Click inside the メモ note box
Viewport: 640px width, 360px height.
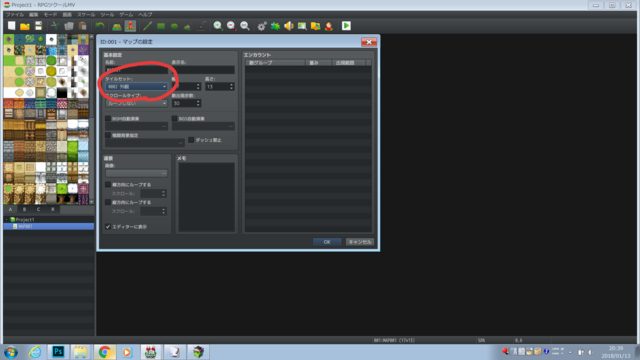click(207, 197)
